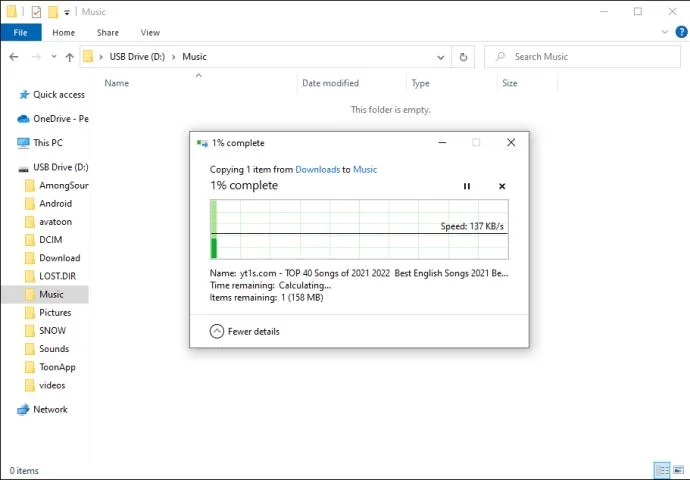Screen dimensions: 690x480
Task: Switch to the Home ribbon tab
Action: click(x=63, y=33)
